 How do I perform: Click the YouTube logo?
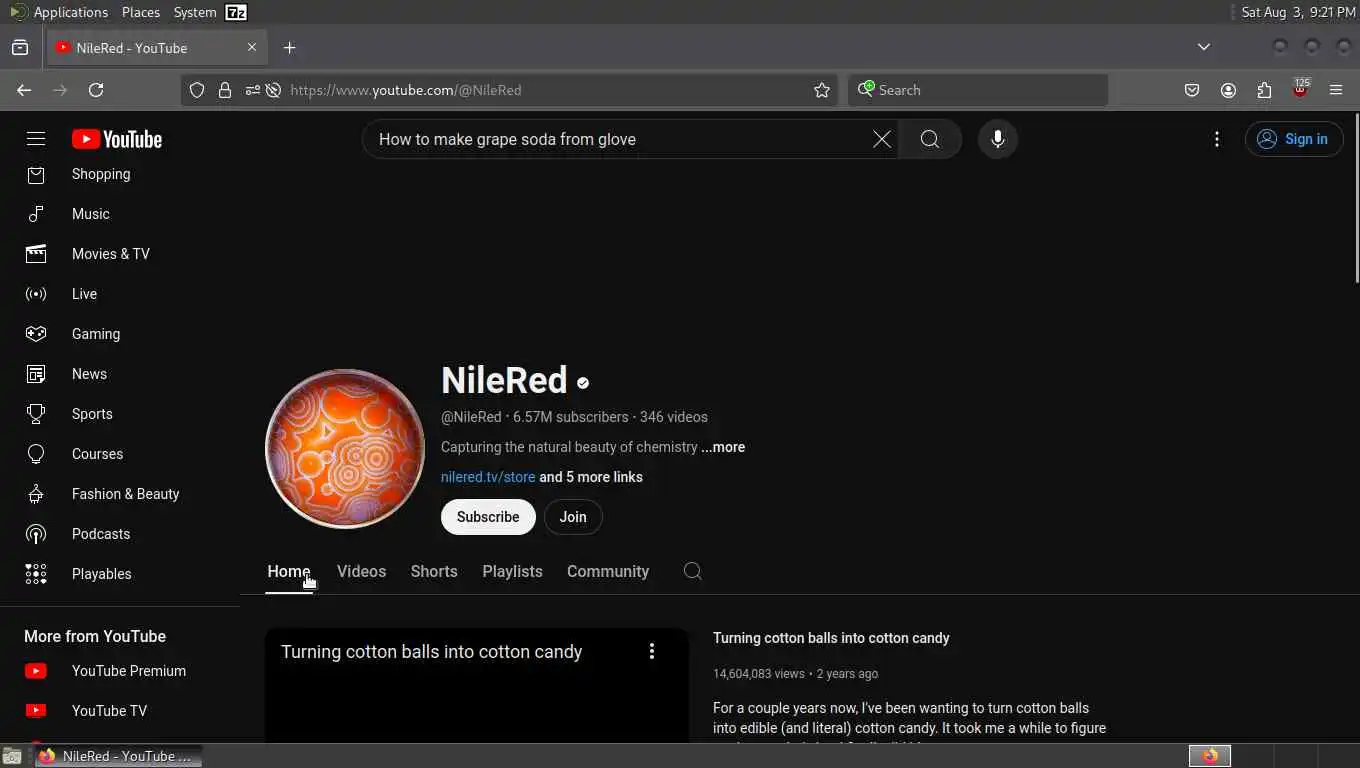pyautogui.click(x=117, y=139)
